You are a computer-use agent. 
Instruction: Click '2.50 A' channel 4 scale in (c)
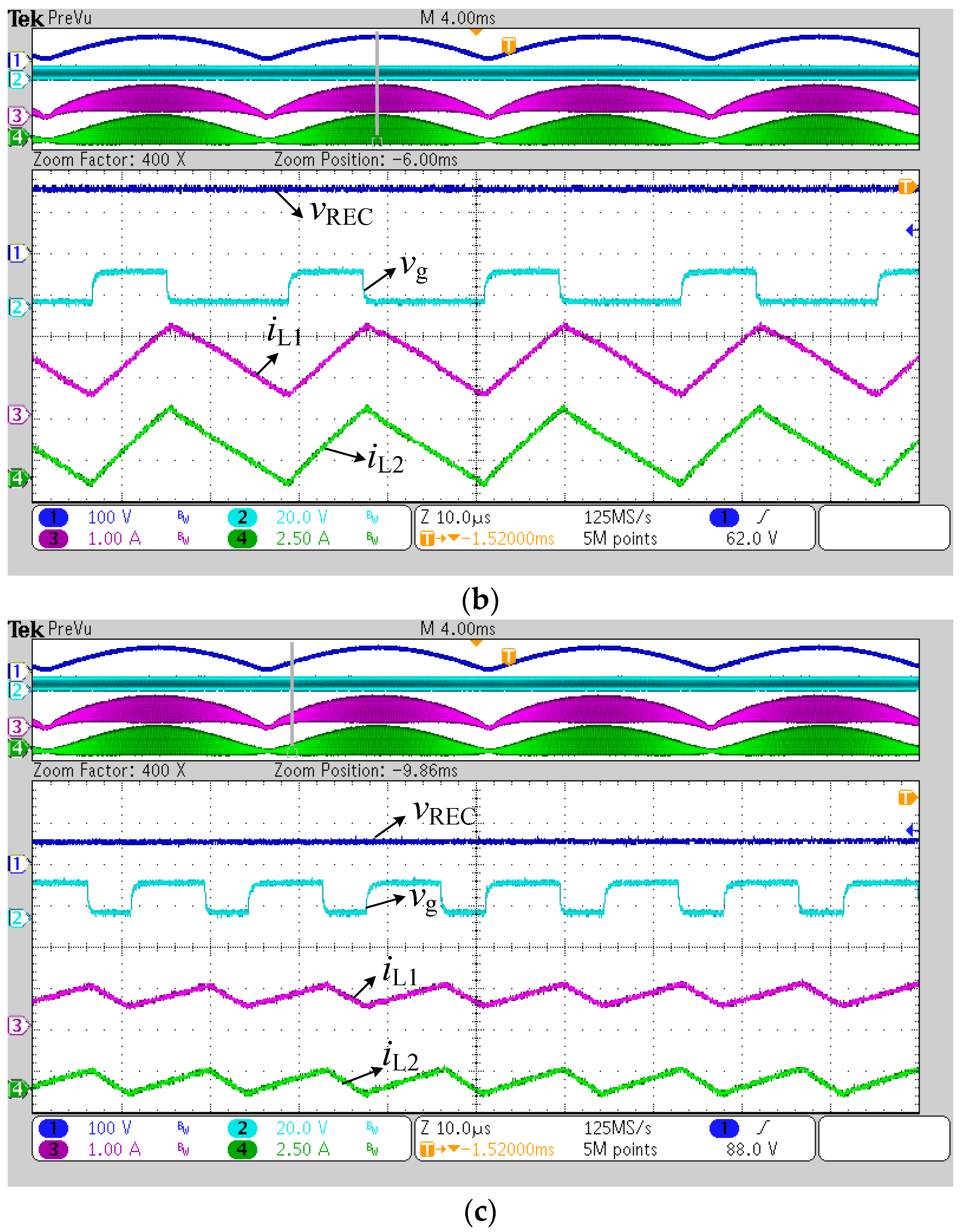pyautogui.click(x=303, y=1150)
